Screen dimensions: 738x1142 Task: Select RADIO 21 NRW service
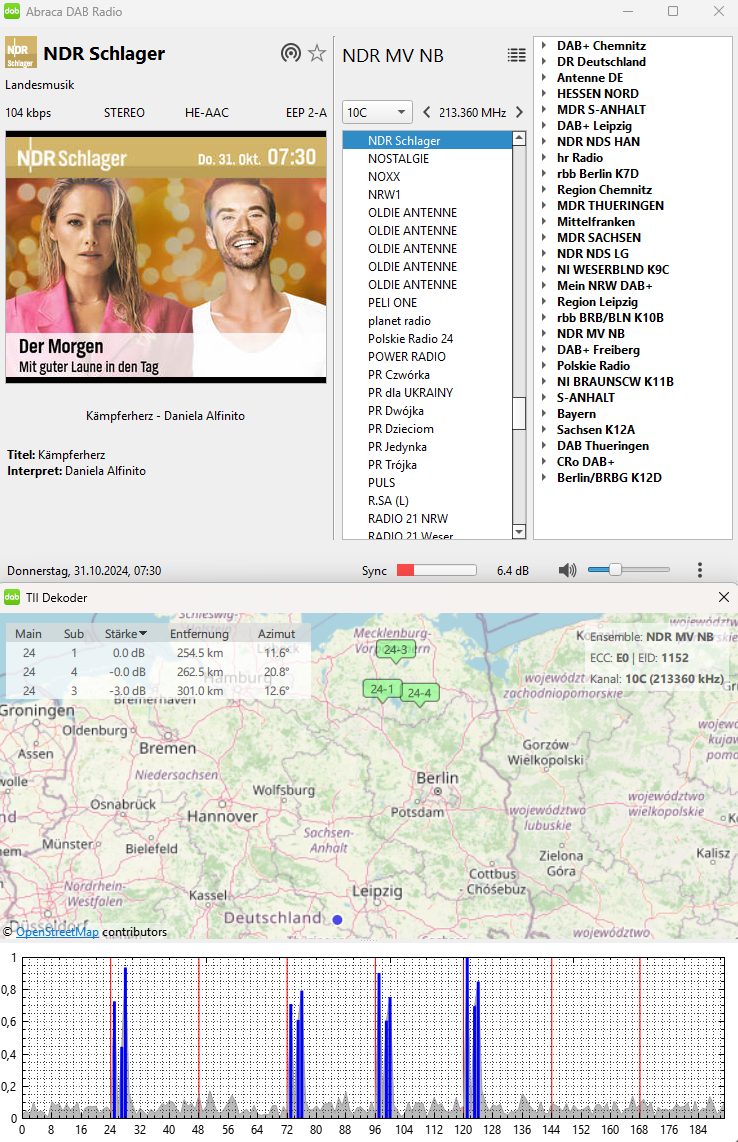coord(428,519)
